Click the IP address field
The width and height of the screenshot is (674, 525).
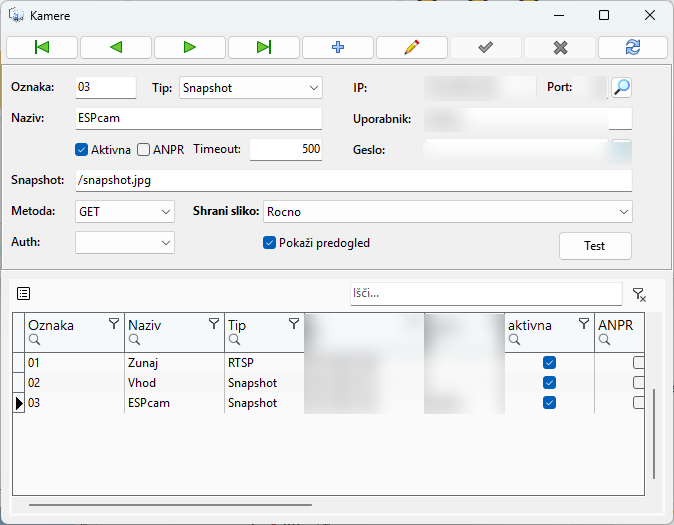(480, 88)
